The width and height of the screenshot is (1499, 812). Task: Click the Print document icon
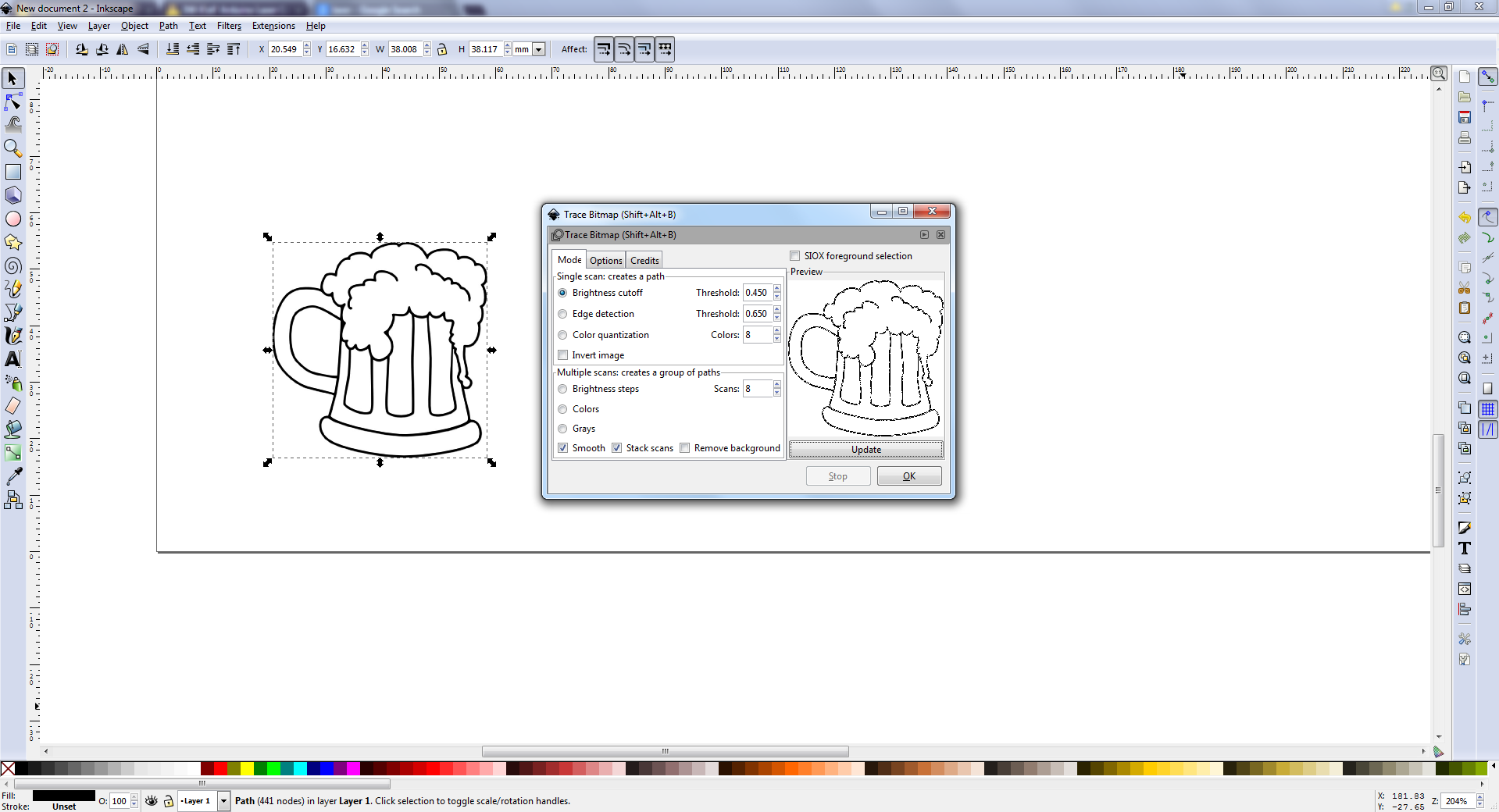(1465, 137)
